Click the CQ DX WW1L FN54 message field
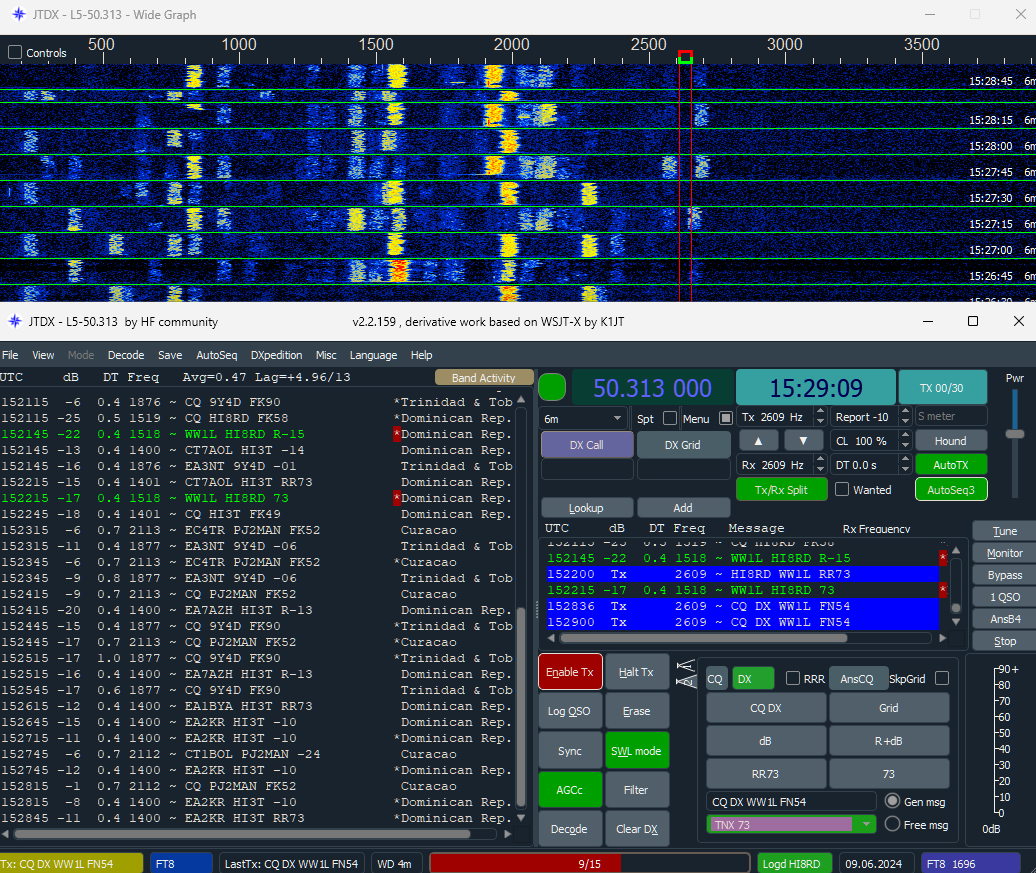The width and height of the screenshot is (1036, 873). click(792, 802)
